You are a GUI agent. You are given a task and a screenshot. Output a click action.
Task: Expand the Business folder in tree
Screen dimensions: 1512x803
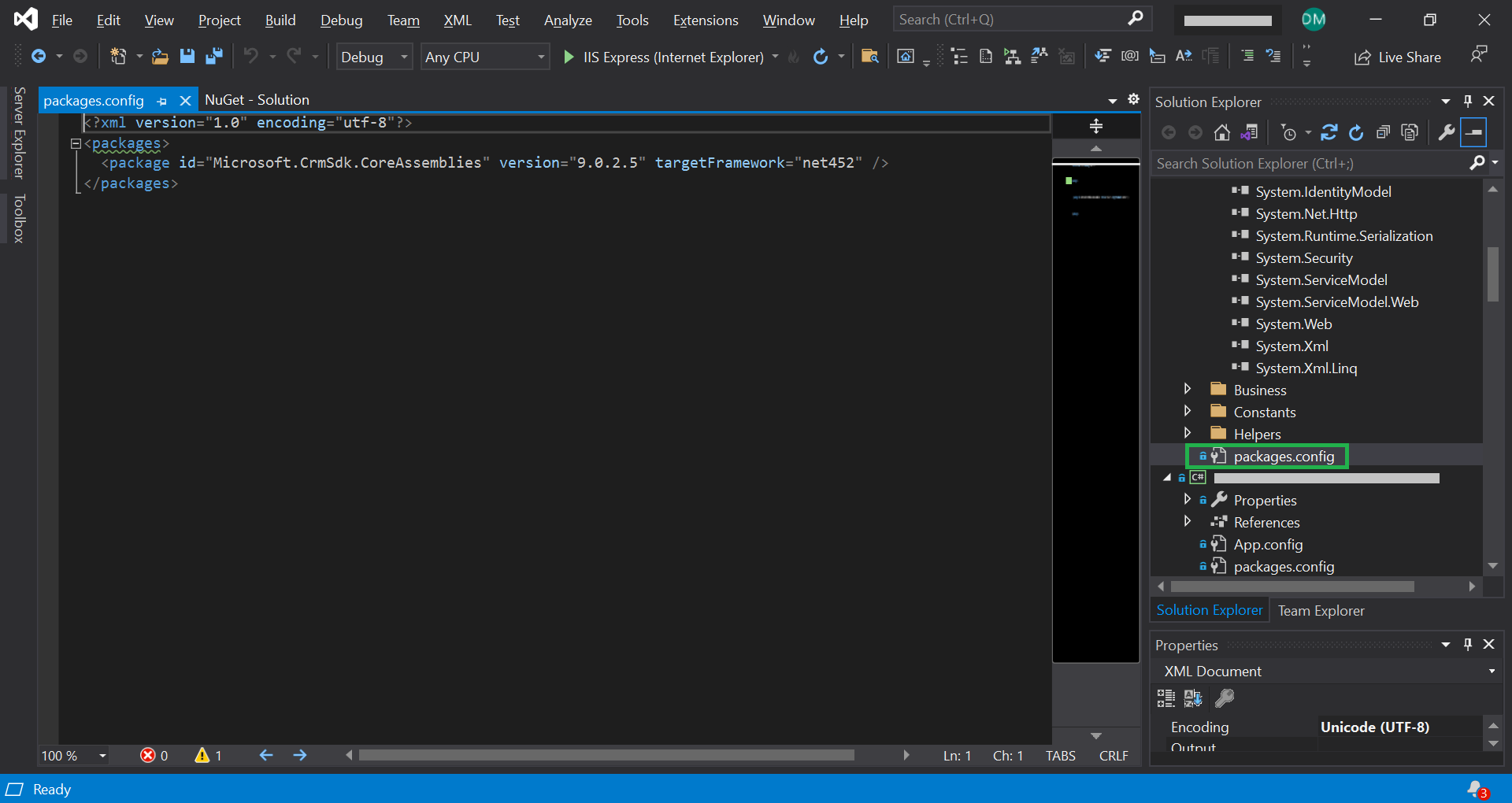click(1188, 390)
